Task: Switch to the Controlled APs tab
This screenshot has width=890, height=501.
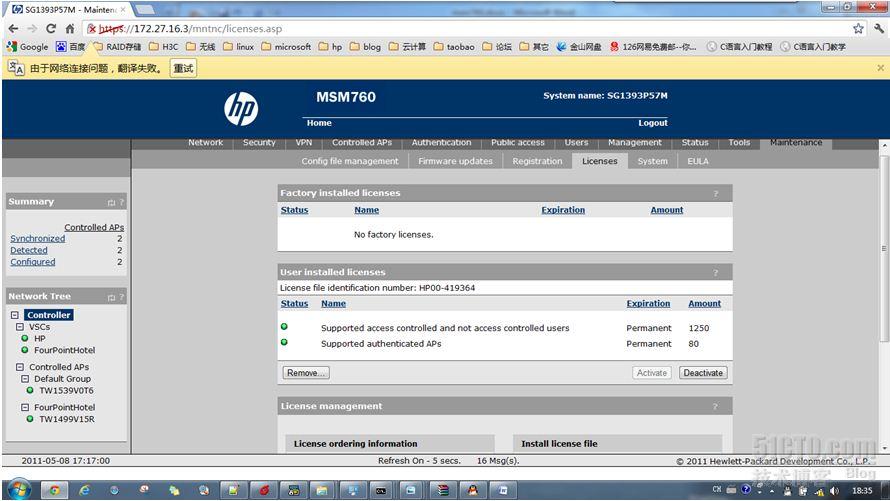Action: (x=362, y=142)
